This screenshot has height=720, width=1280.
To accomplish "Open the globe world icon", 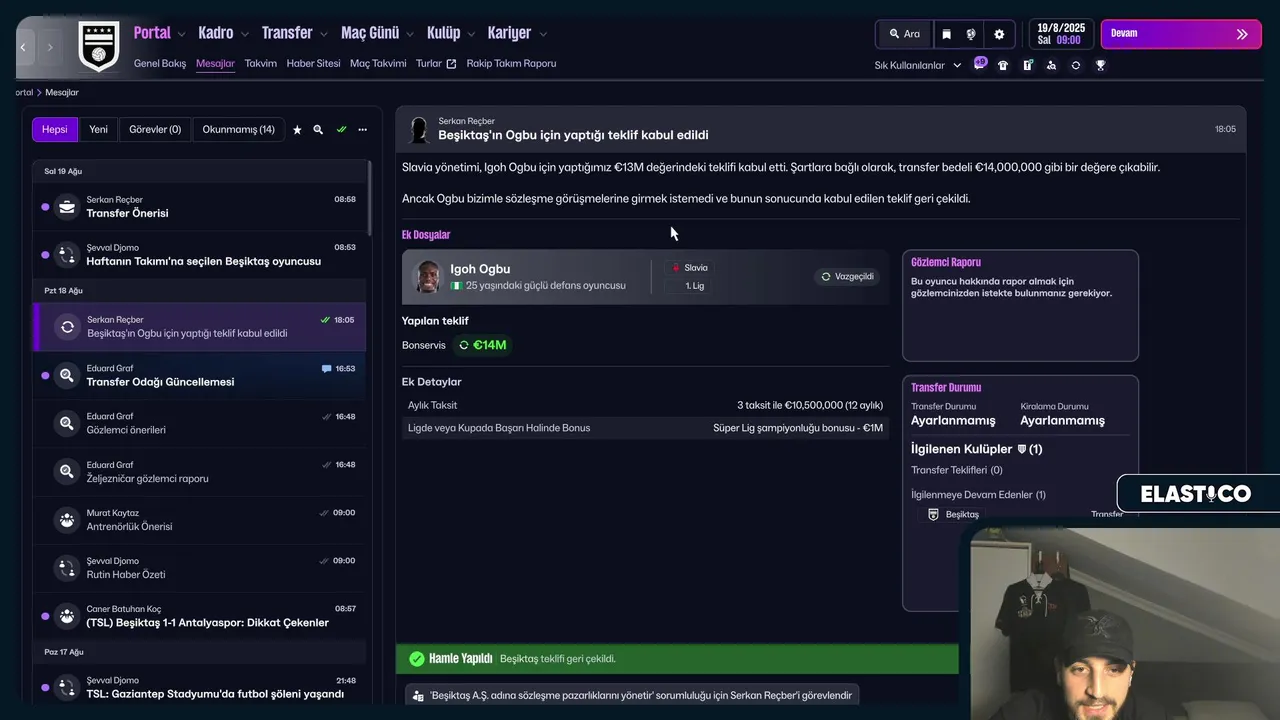I will coord(970,34).
